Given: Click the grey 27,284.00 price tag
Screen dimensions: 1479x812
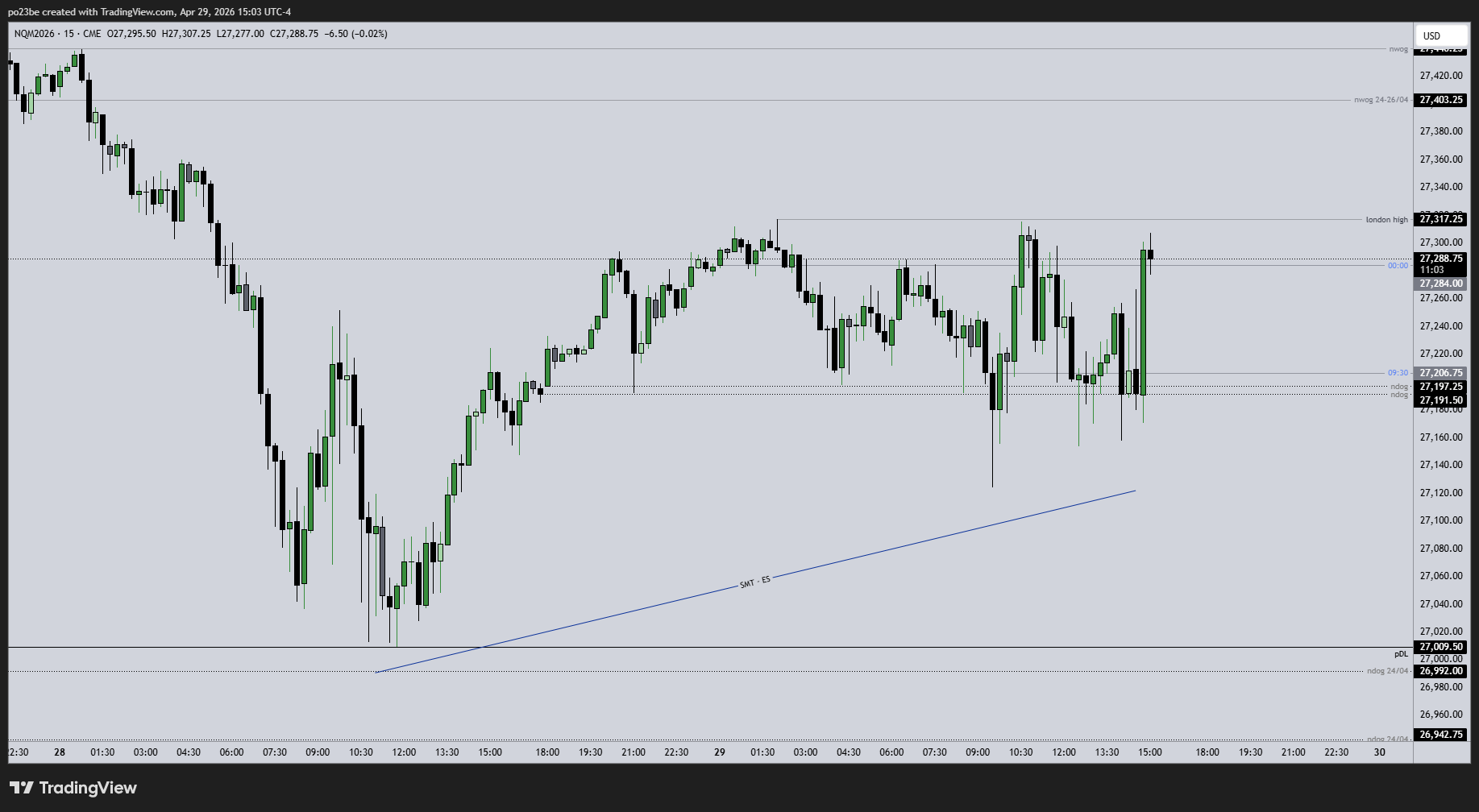Looking at the screenshot, I should (1441, 284).
